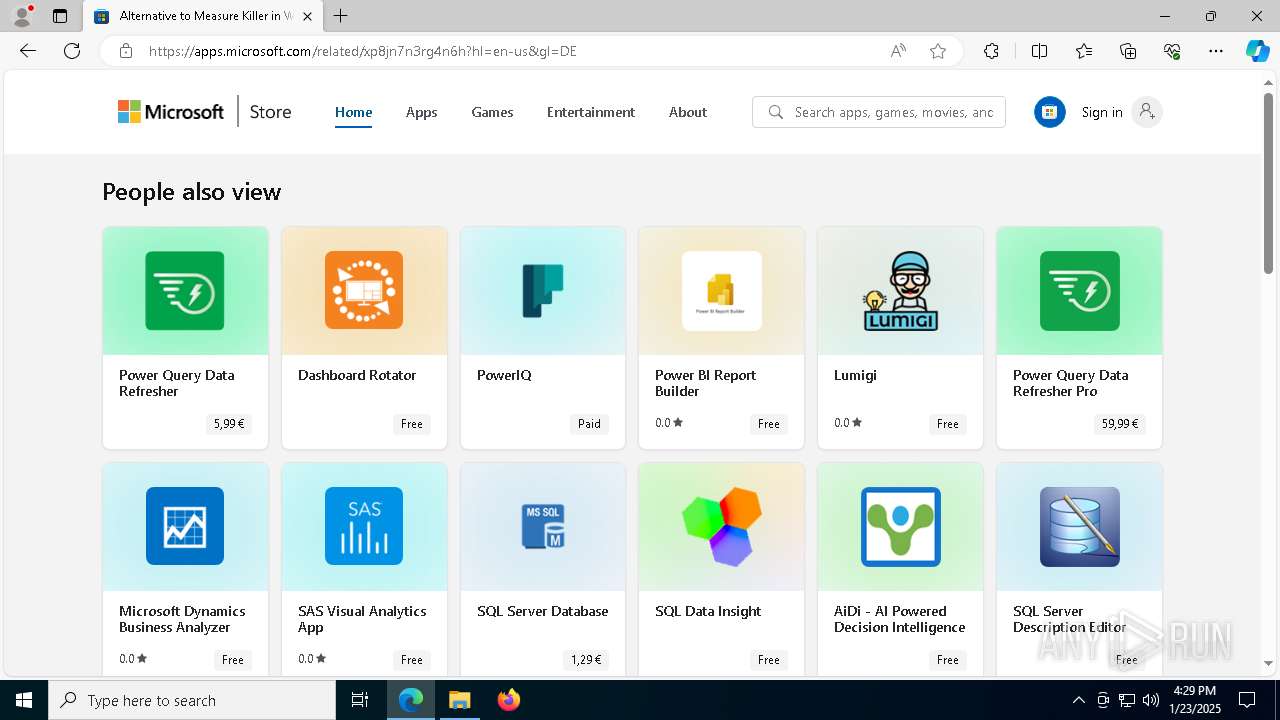Open the Dashboard Rotator orange app icon
Screen dimensions: 1280x720
coord(364,291)
